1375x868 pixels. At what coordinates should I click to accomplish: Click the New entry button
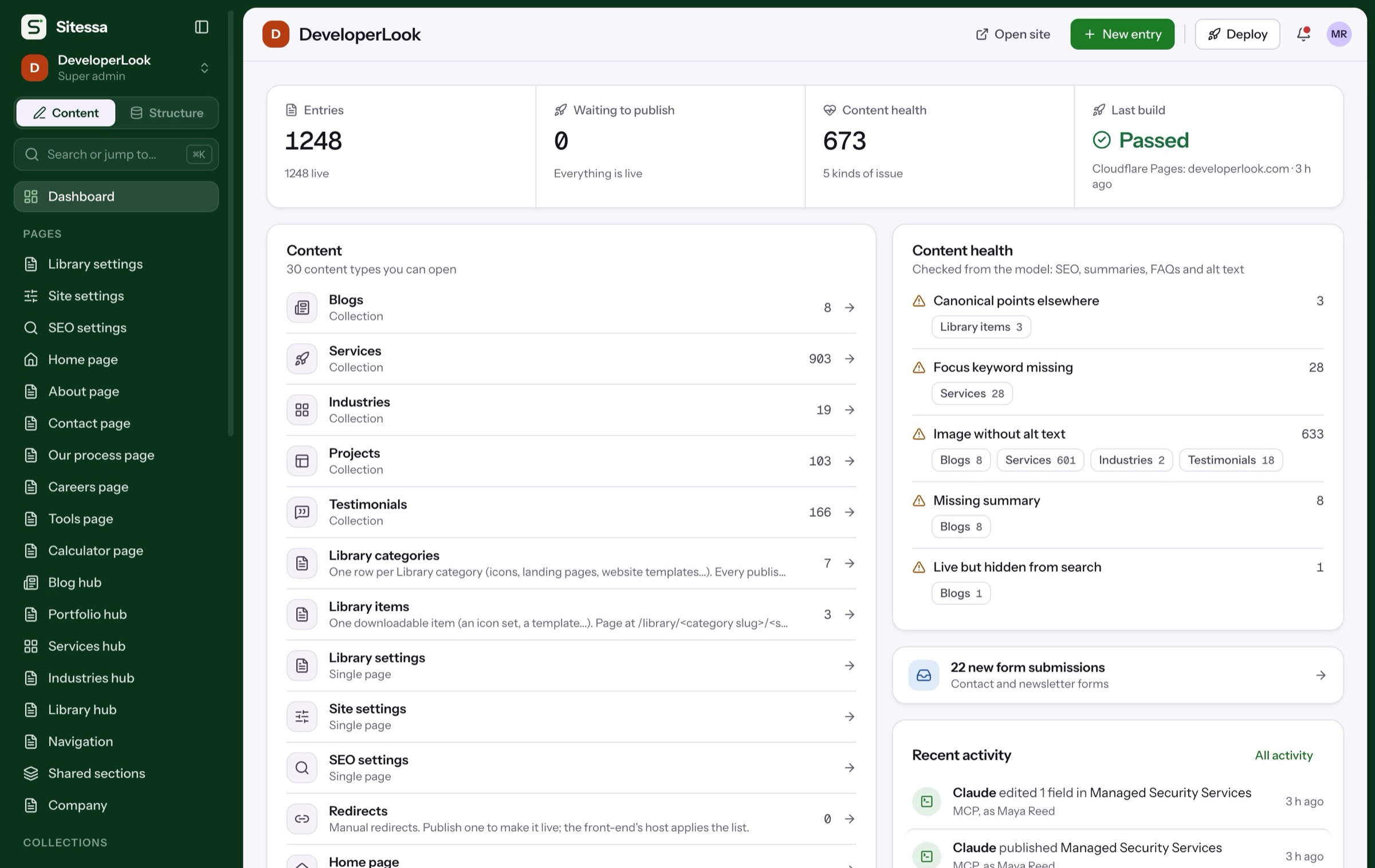1122,34
